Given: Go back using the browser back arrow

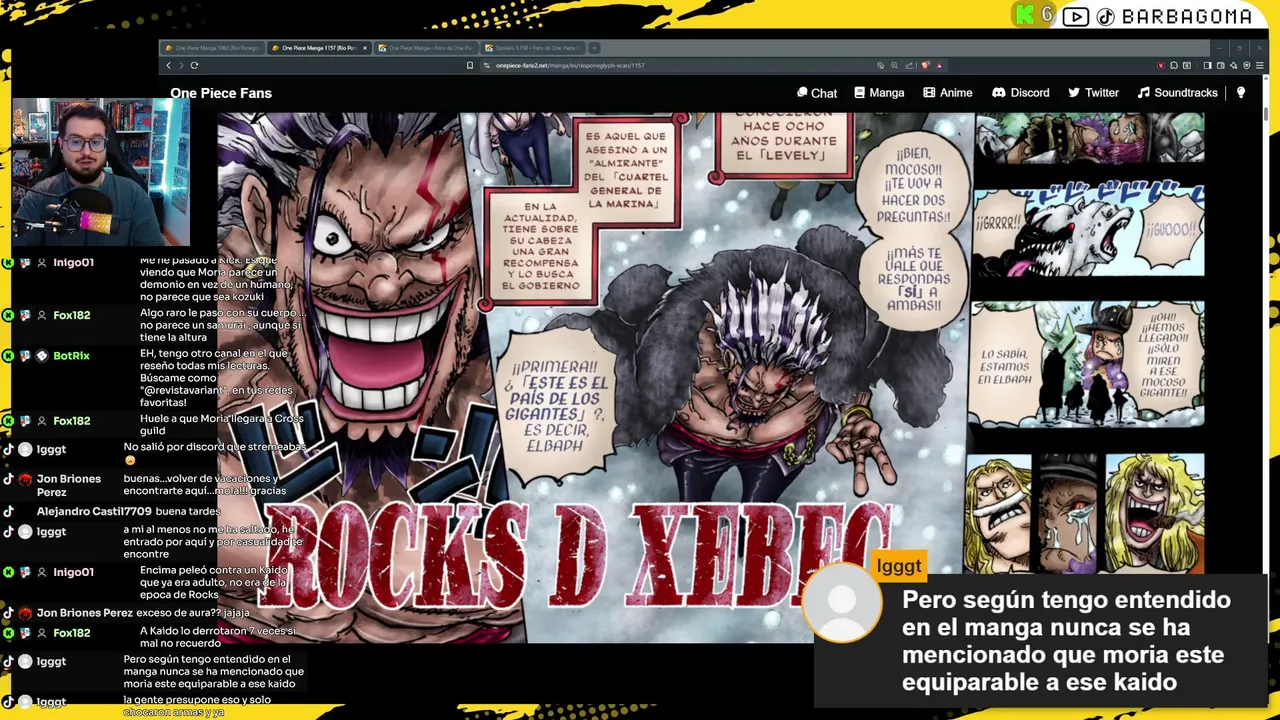Looking at the screenshot, I should 168,65.
